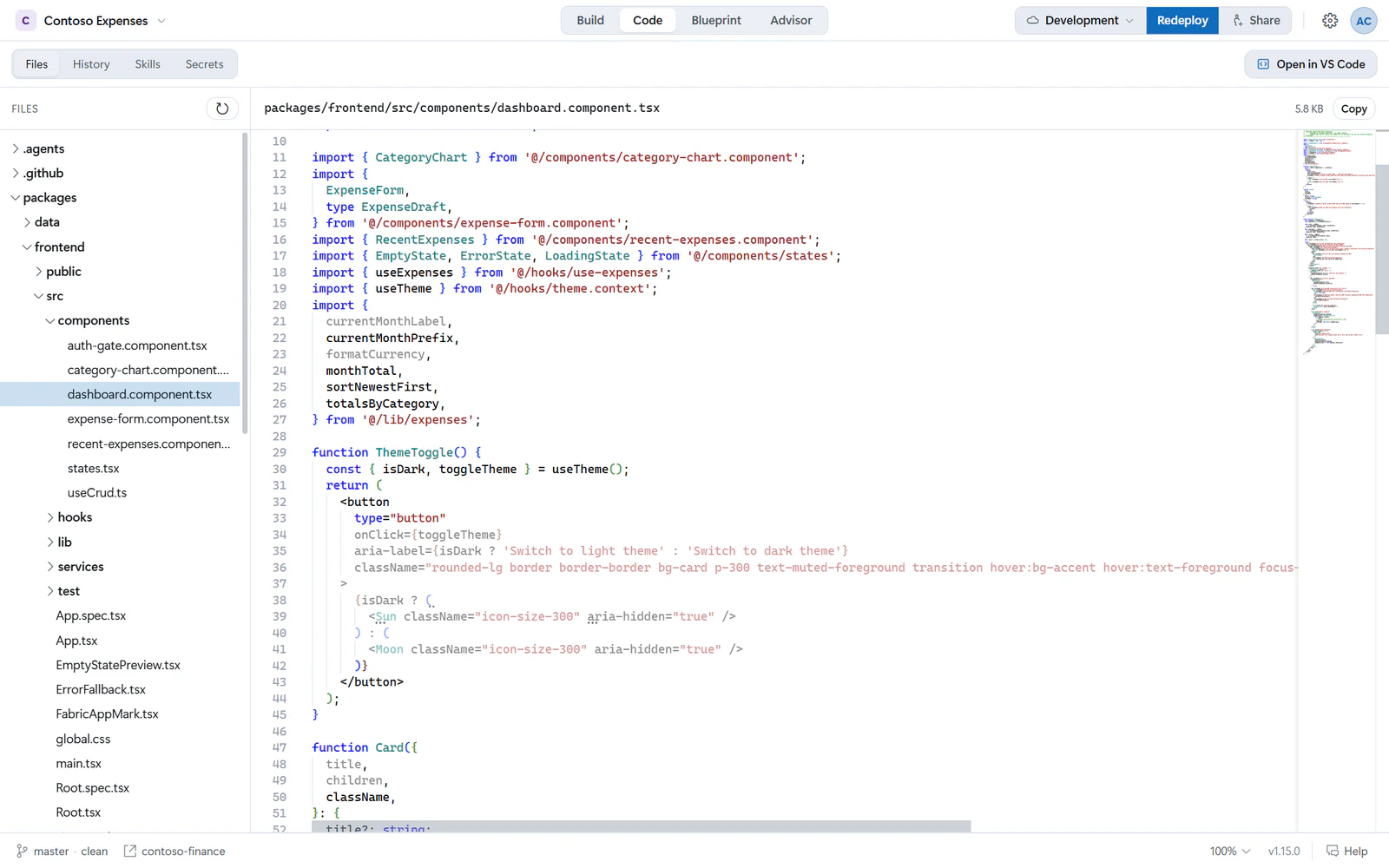The width and height of the screenshot is (1389, 868).
Task: Open global.css file
Action: coord(83,740)
